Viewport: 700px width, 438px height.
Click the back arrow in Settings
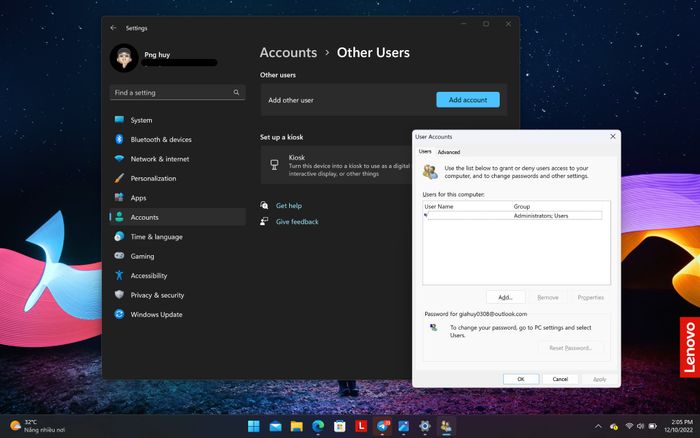coord(113,28)
